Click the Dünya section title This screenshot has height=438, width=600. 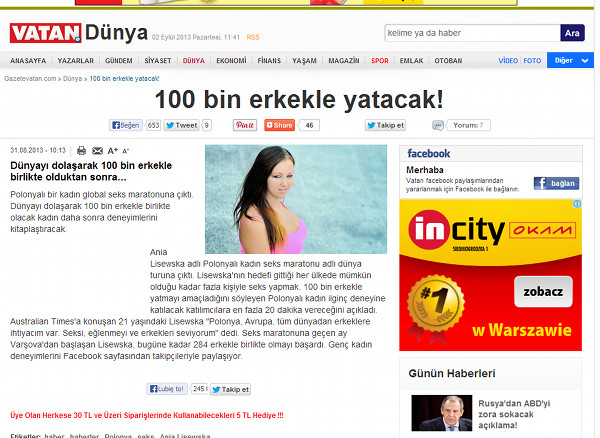coord(116,33)
